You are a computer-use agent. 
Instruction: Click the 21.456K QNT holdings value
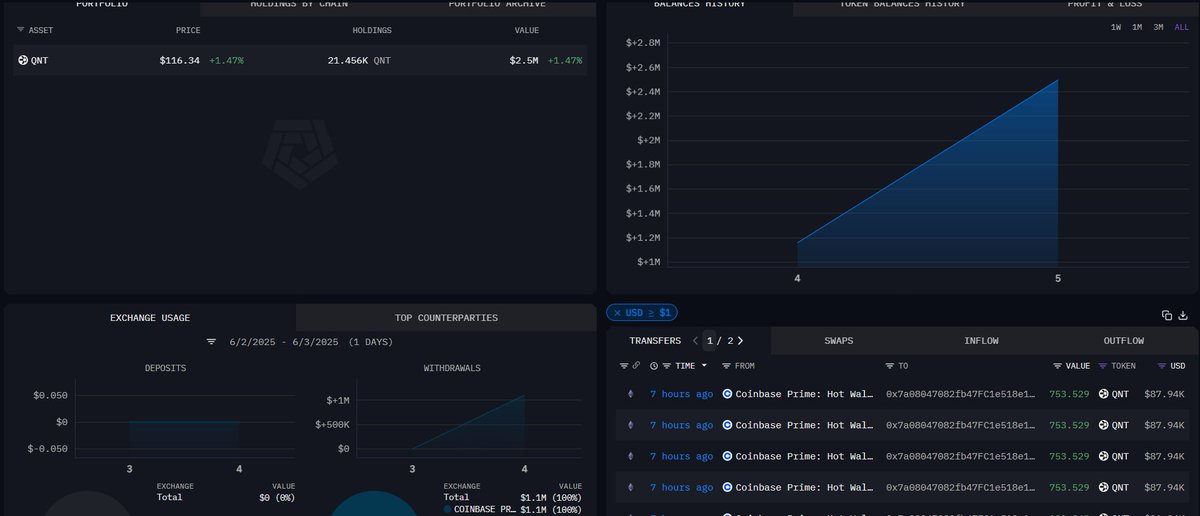(x=359, y=61)
